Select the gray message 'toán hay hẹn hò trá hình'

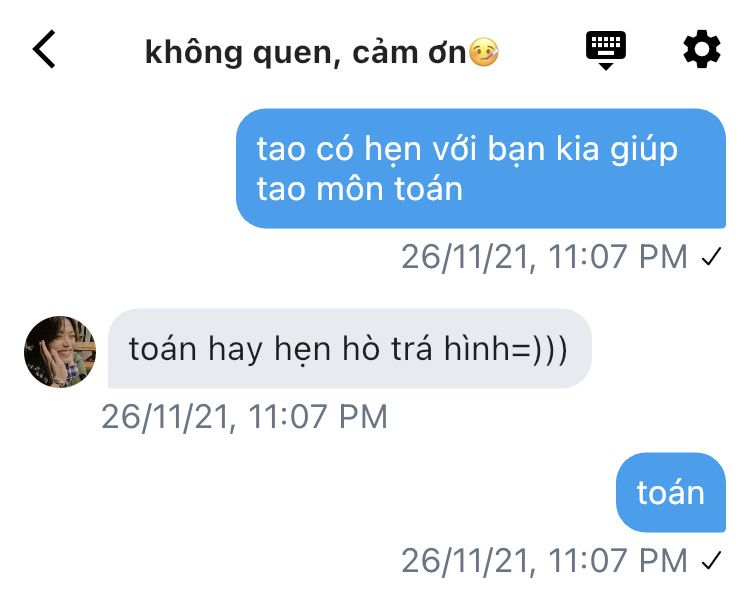pos(350,348)
